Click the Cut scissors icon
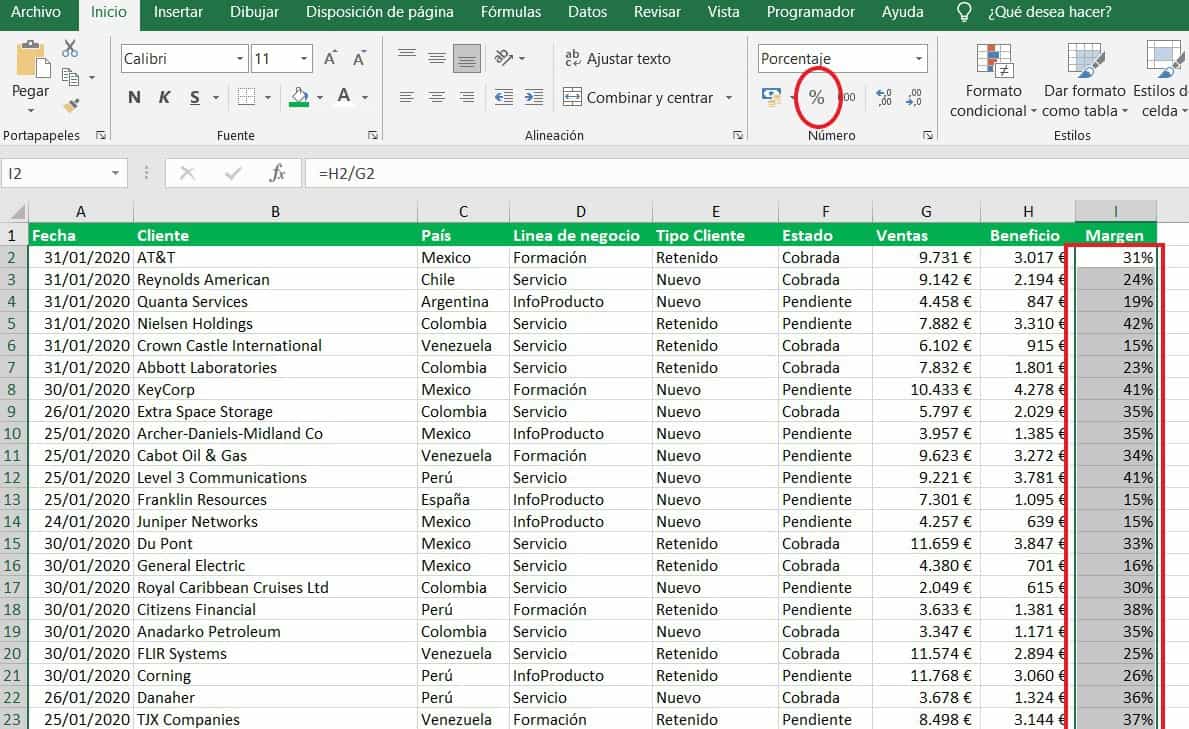Screen dimensions: 1189x729 (70, 49)
